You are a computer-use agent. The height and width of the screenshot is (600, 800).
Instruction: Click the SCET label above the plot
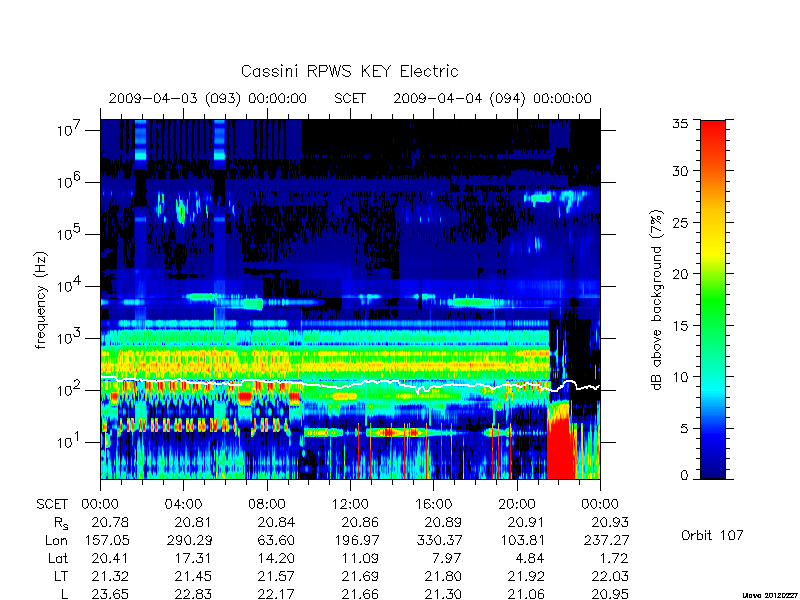tap(350, 98)
